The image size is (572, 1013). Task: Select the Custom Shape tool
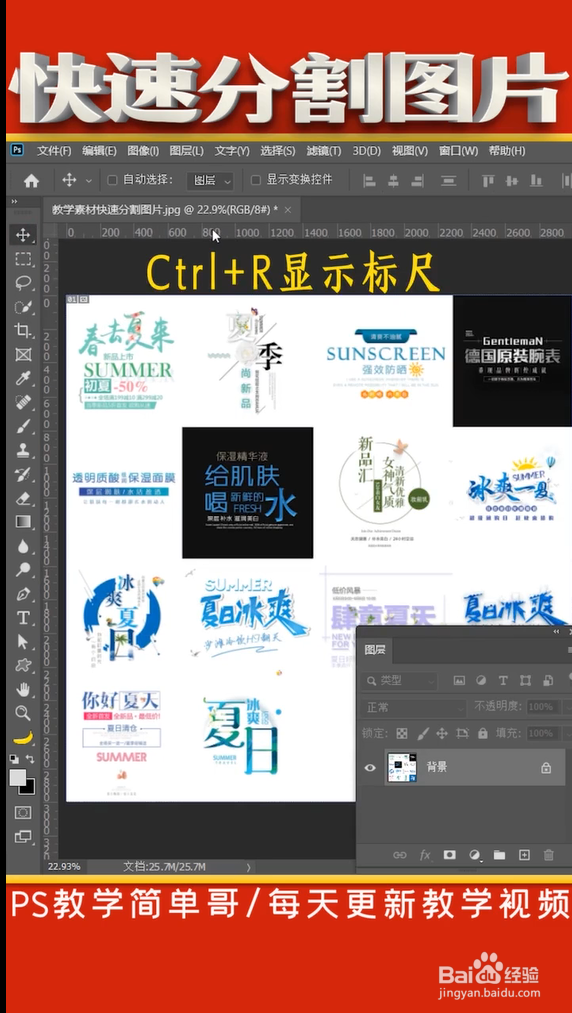tap(23, 665)
